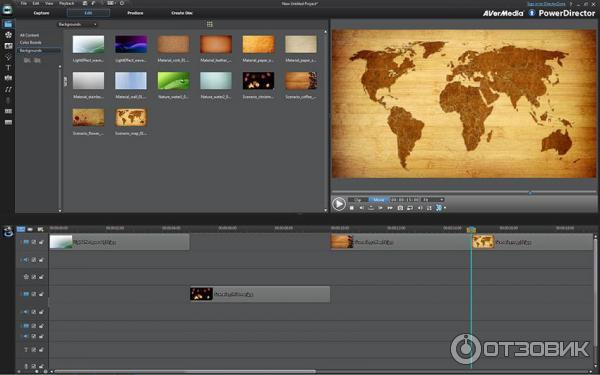Lock the first video track

pyautogui.click(x=41, y=242)
